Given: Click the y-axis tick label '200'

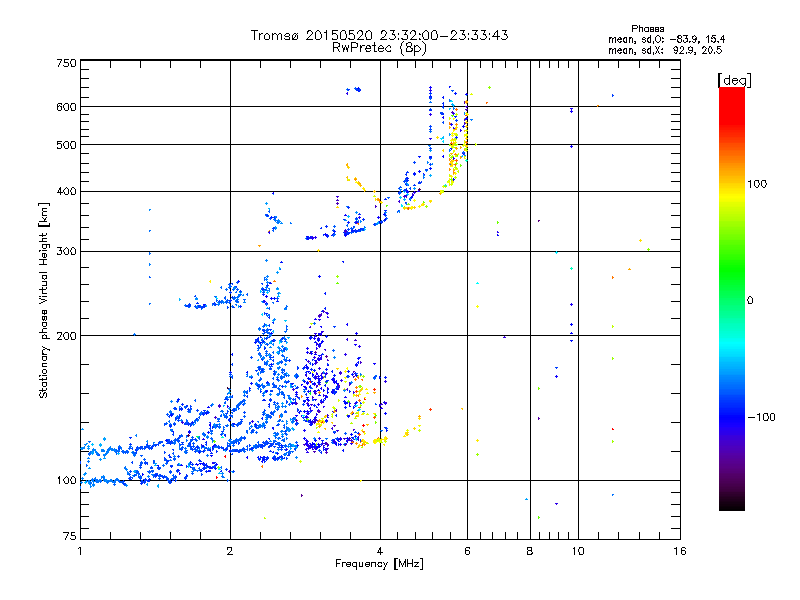Looking at the screenshot, I should [x=66, y=336].
